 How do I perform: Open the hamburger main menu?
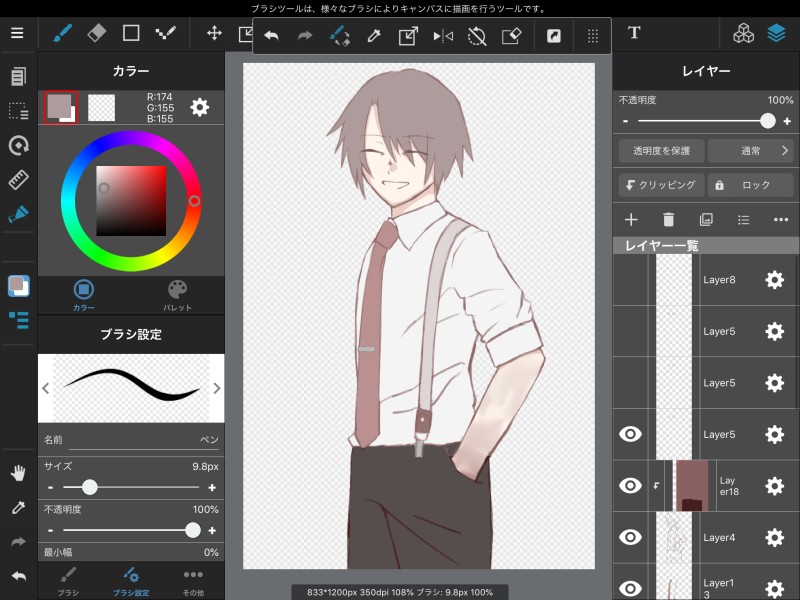[17, 33]
